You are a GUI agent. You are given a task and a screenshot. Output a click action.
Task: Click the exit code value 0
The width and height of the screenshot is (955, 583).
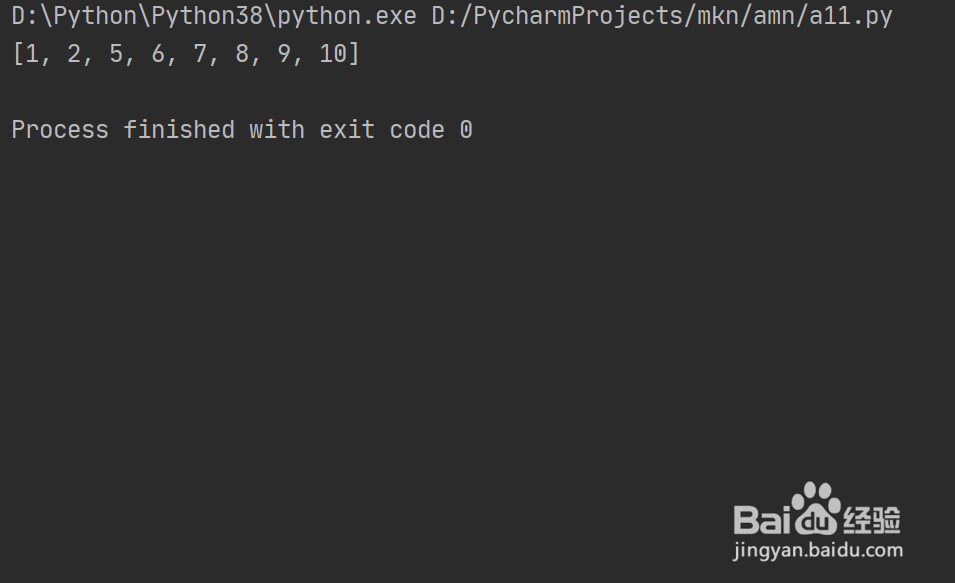tap(466, 130)
